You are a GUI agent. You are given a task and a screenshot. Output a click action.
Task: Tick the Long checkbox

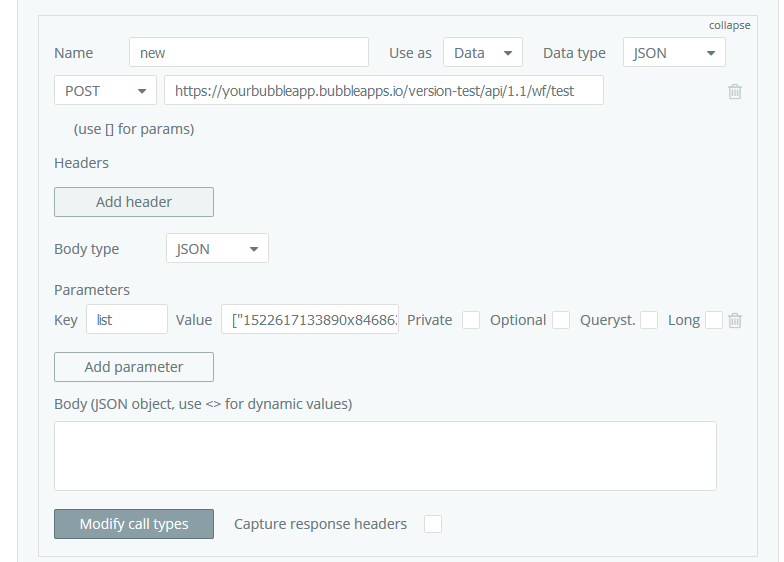click(713, 320)
